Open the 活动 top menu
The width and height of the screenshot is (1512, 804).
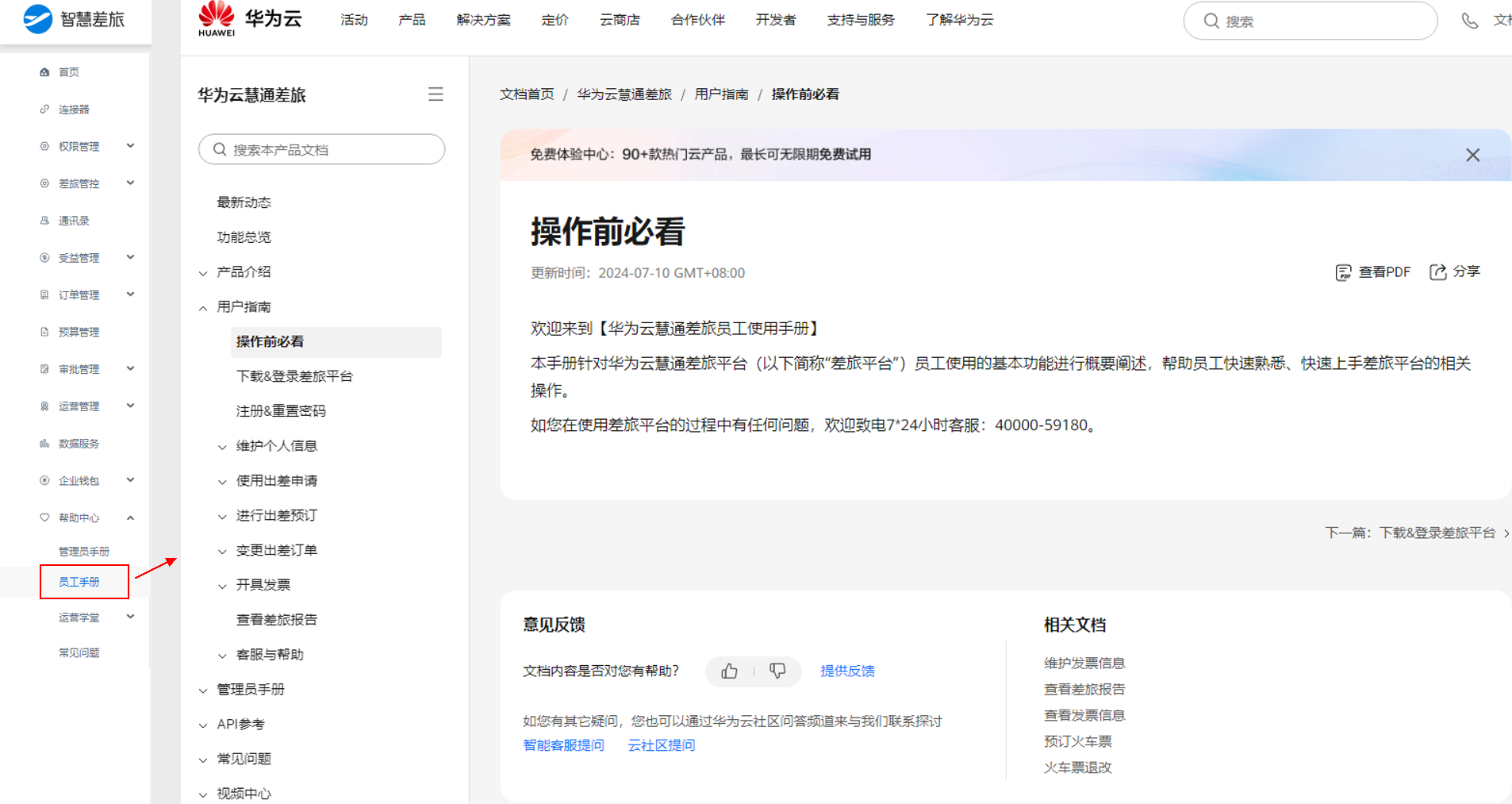354,20
